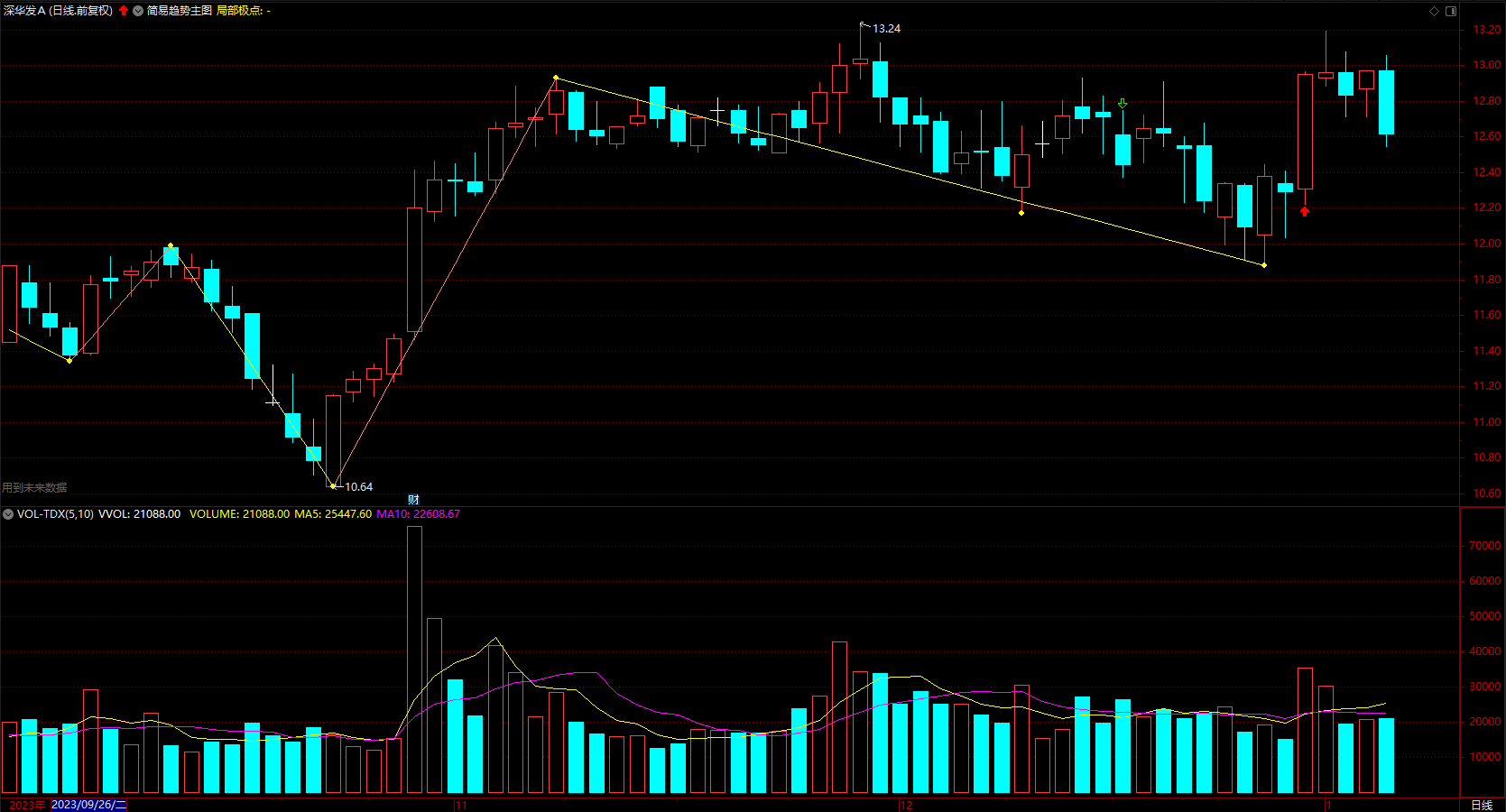This screenshot has height=812, width=1506.
Task: Click the VOLUME: 21088.00 readout
Action: point(239,514)
